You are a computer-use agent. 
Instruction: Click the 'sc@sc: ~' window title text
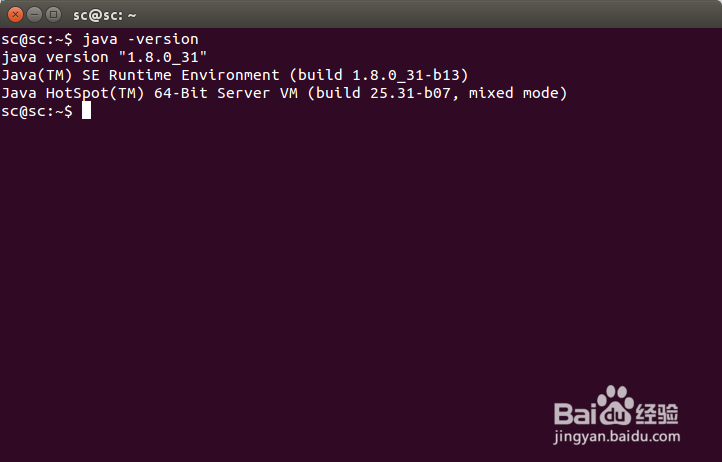(105, 15)
